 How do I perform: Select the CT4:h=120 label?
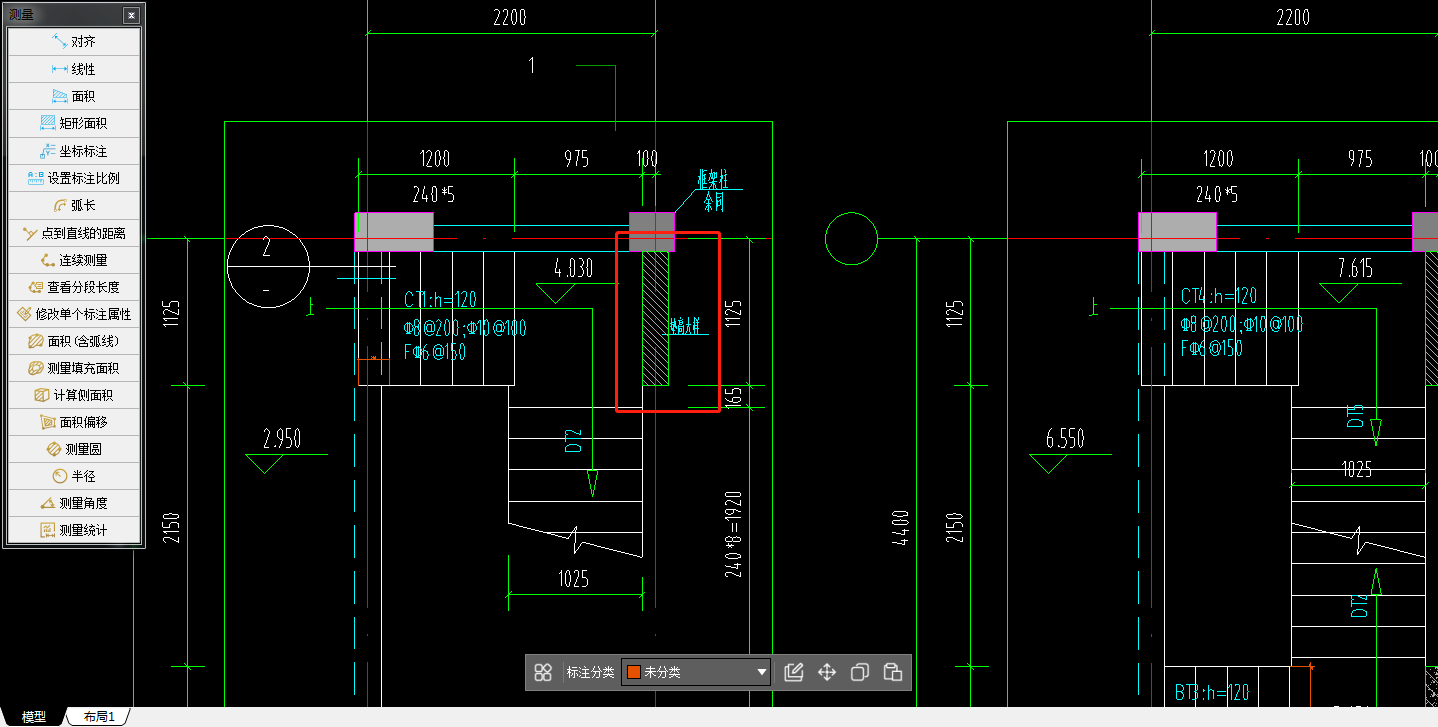coord(1219,297)
